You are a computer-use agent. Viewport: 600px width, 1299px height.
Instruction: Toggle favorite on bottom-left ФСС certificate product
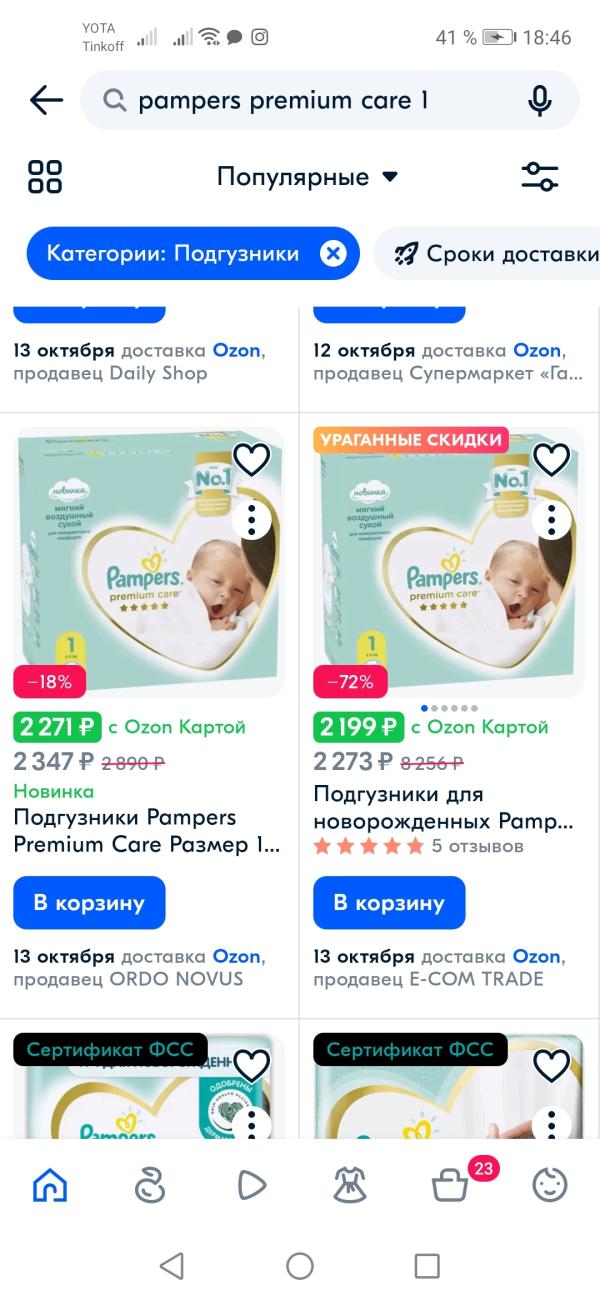click(x=252, y=1066)
